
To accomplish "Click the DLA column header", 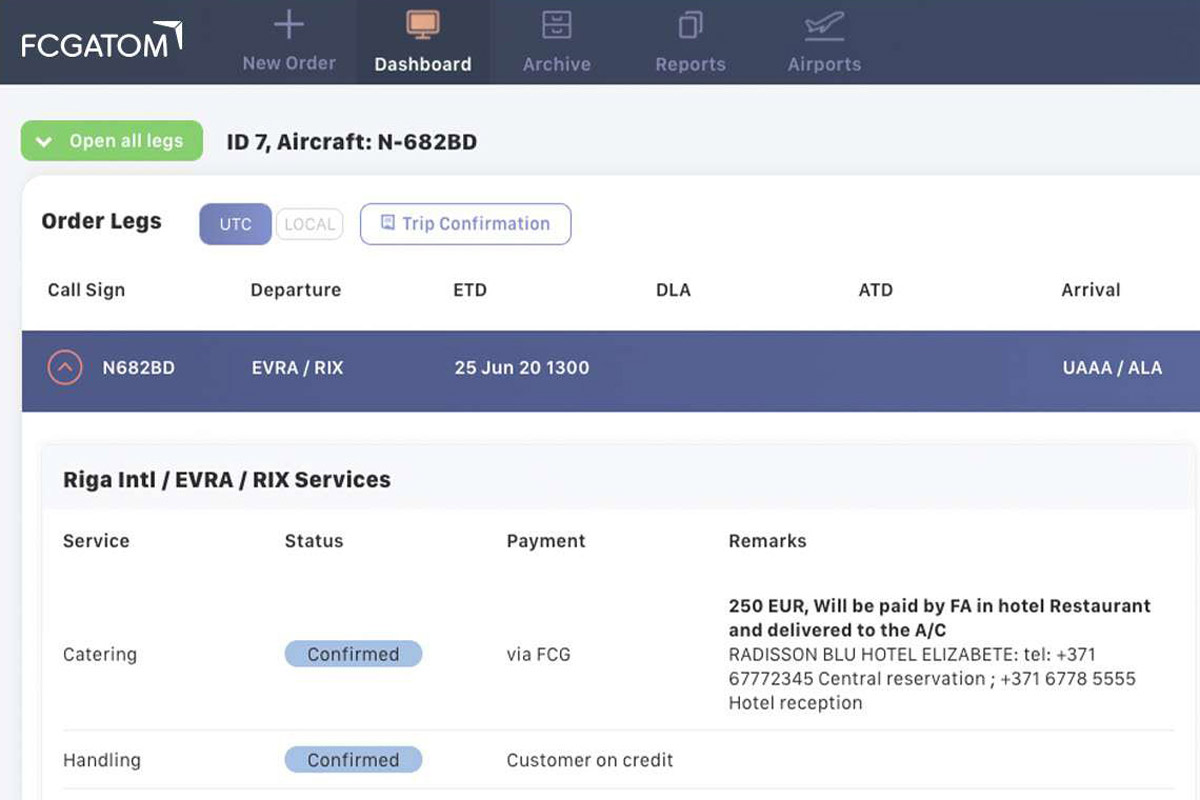I will tap(673, 290).
